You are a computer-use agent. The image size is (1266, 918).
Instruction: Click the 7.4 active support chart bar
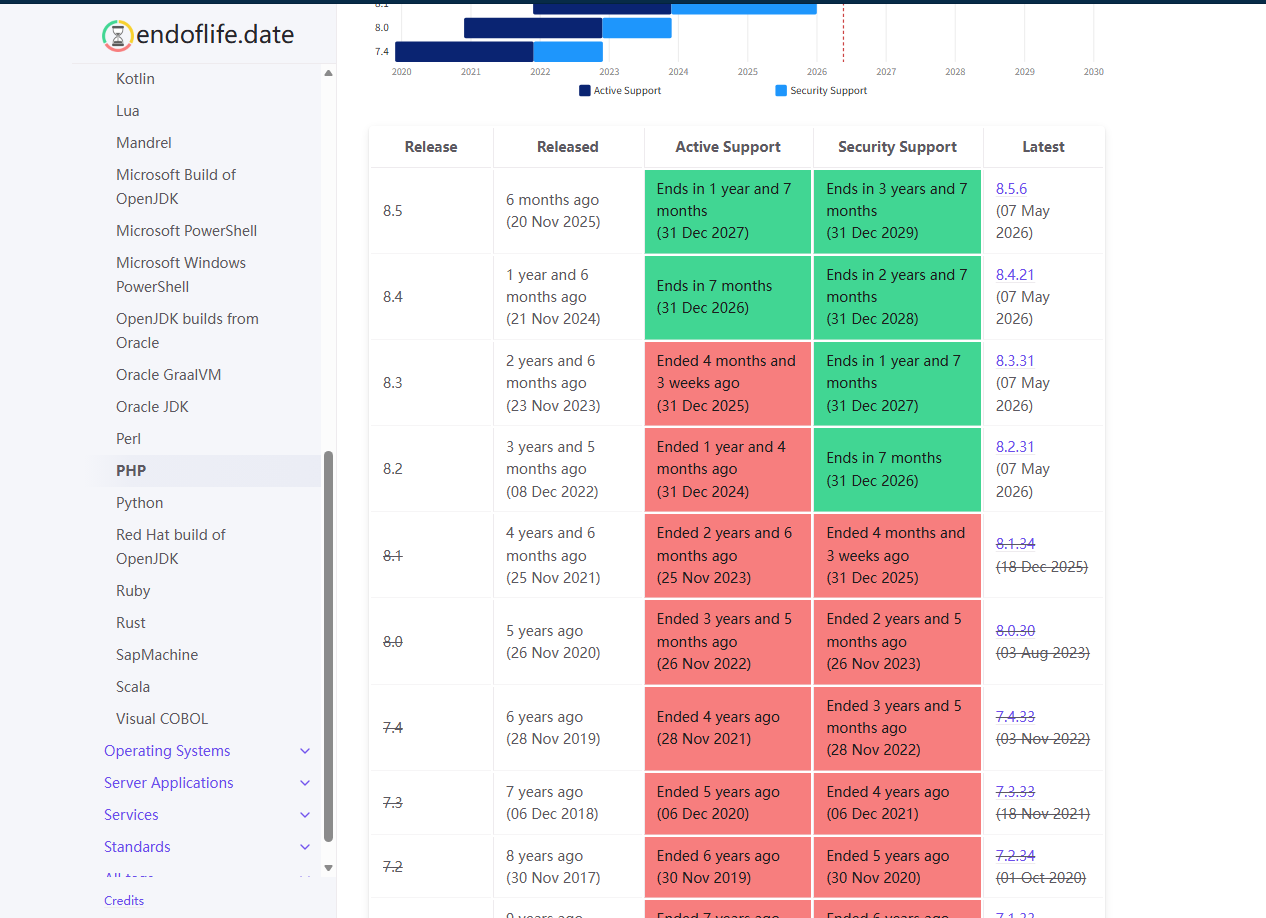click(464, 51)
